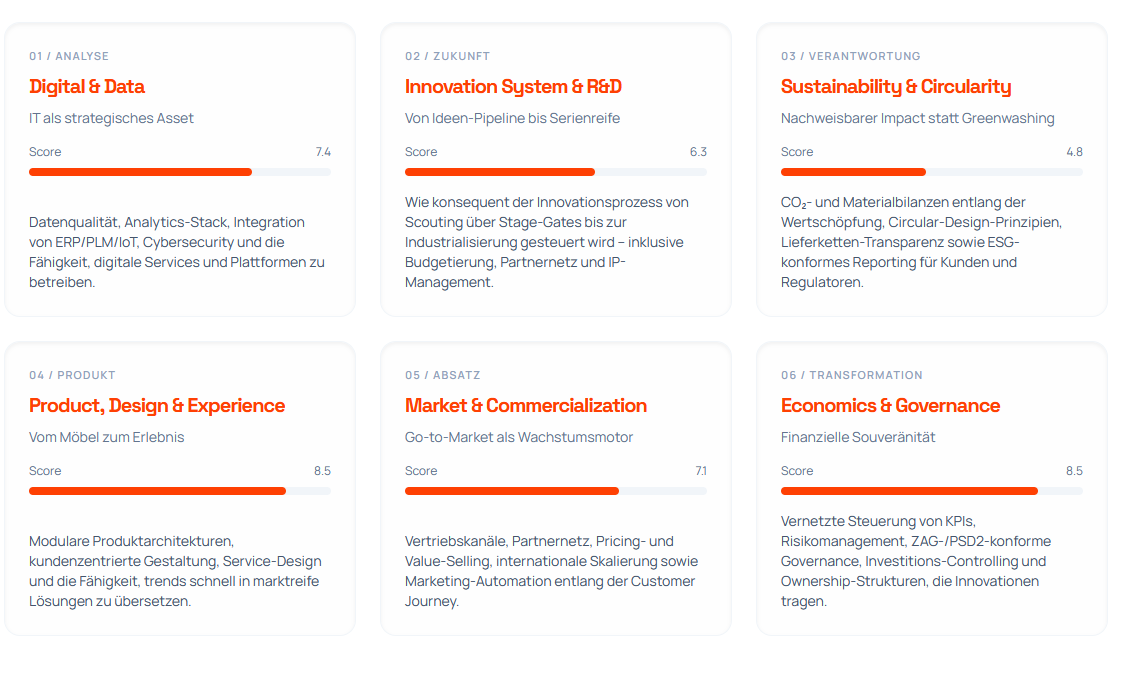Select the Sustainability & Circularity heading
Image resolution: width=1131 pixels, height=674 pixels.
896,87
